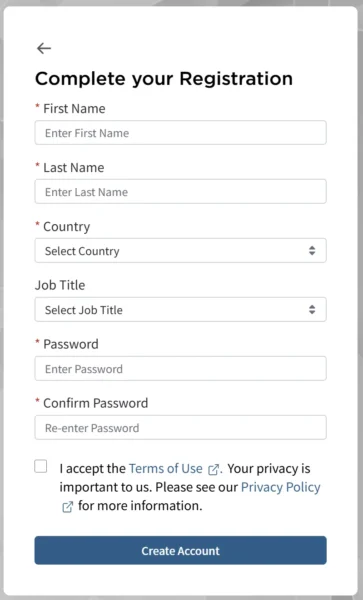Focus the Enter First Name field
Image resolution: width=363 pixels, height=600 pixels.
(x=181, y=133)
